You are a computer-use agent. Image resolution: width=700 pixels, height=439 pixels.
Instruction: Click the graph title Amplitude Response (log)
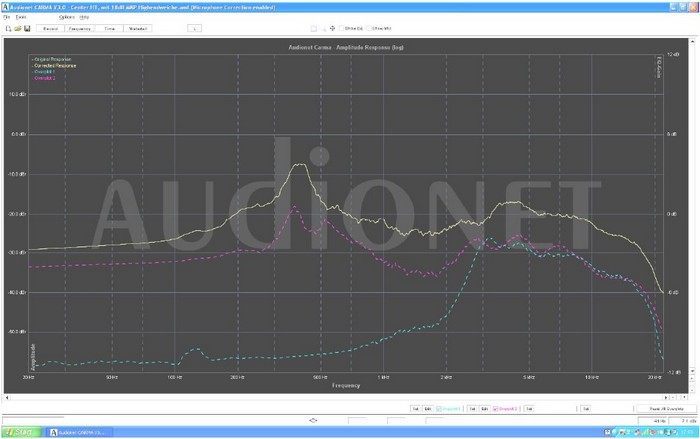click(x=346, y=47)
